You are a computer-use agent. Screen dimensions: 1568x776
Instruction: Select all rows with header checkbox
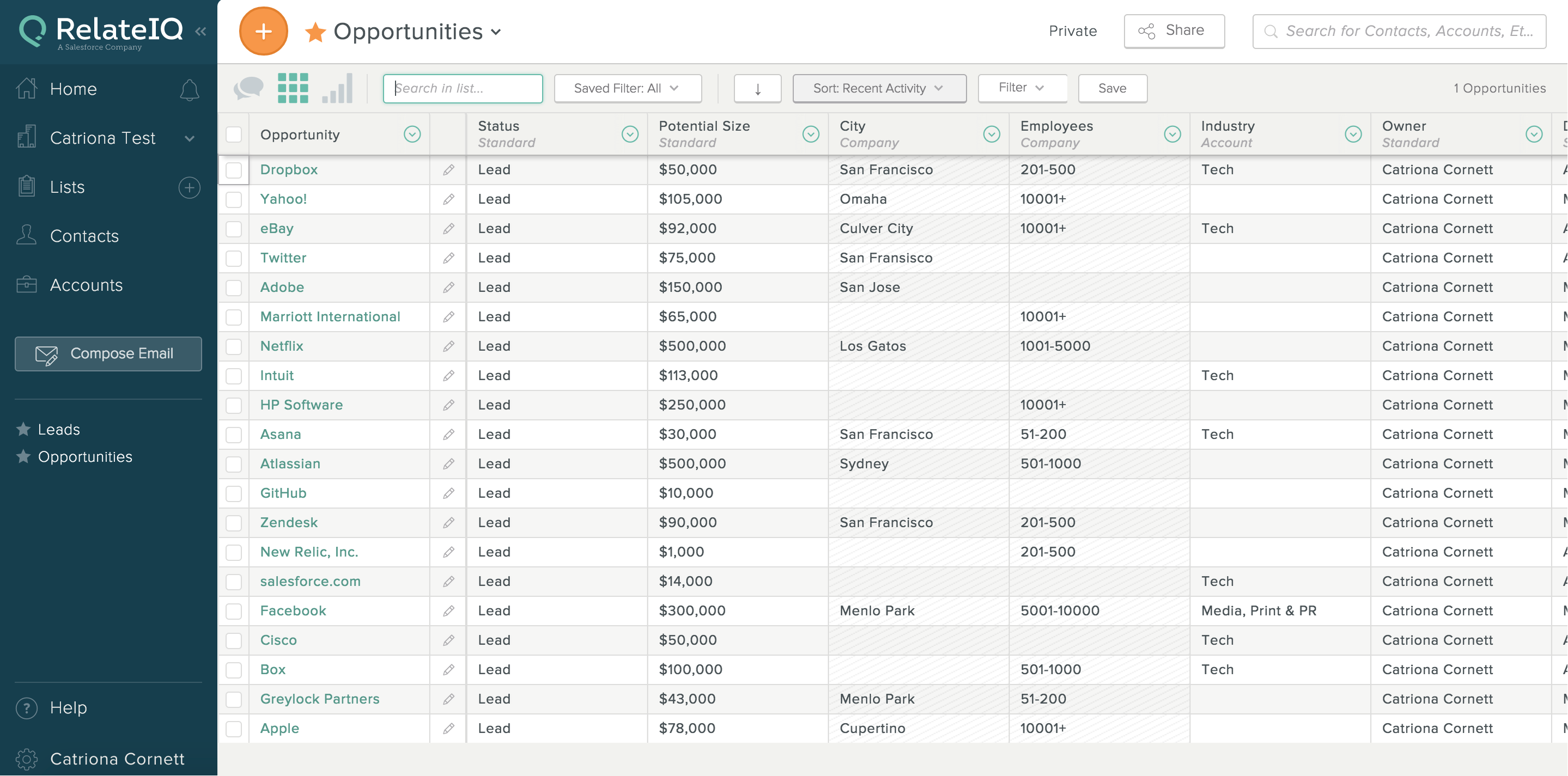[234, 134]
